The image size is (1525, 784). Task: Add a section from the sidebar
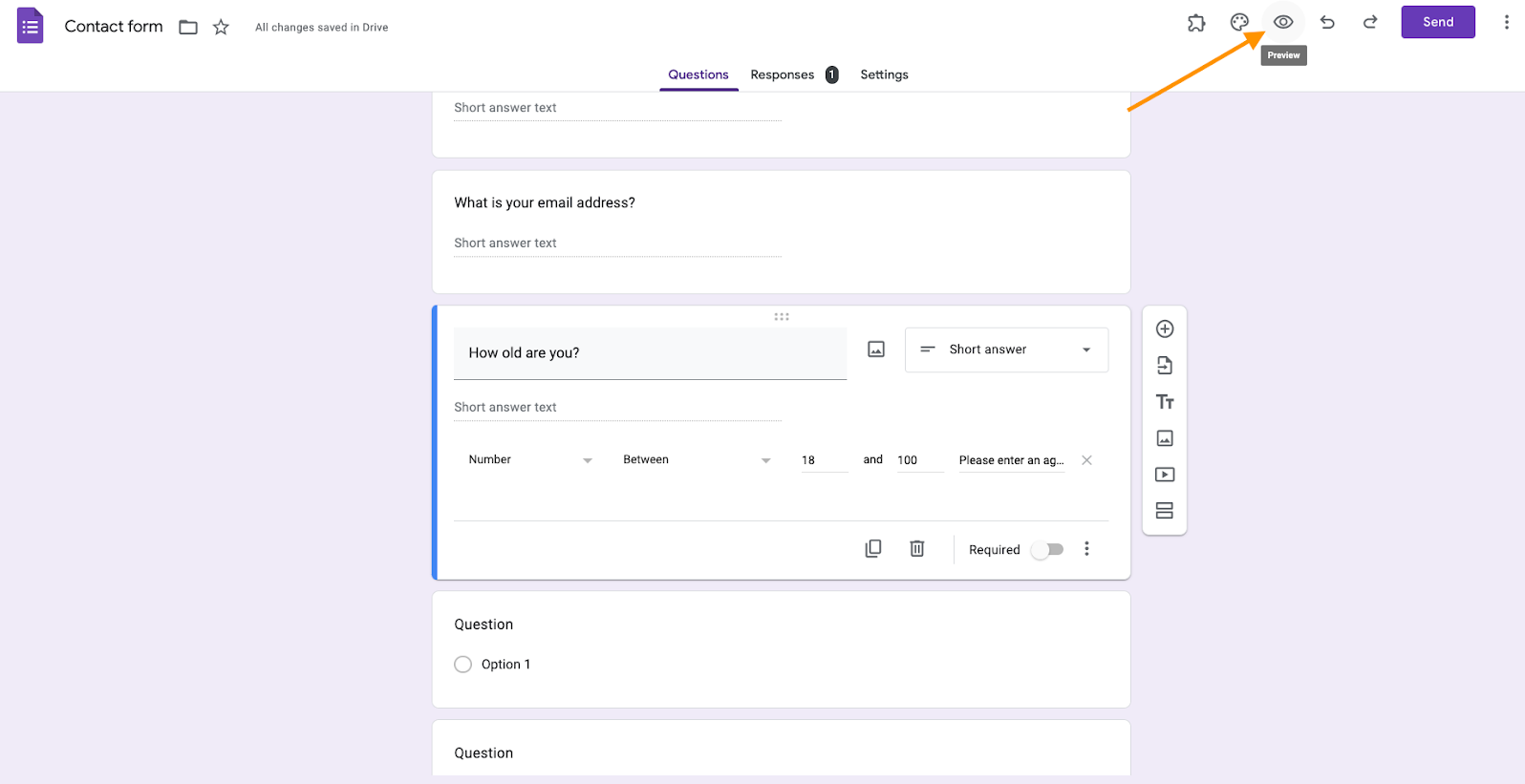click(x=1165, y=511)
